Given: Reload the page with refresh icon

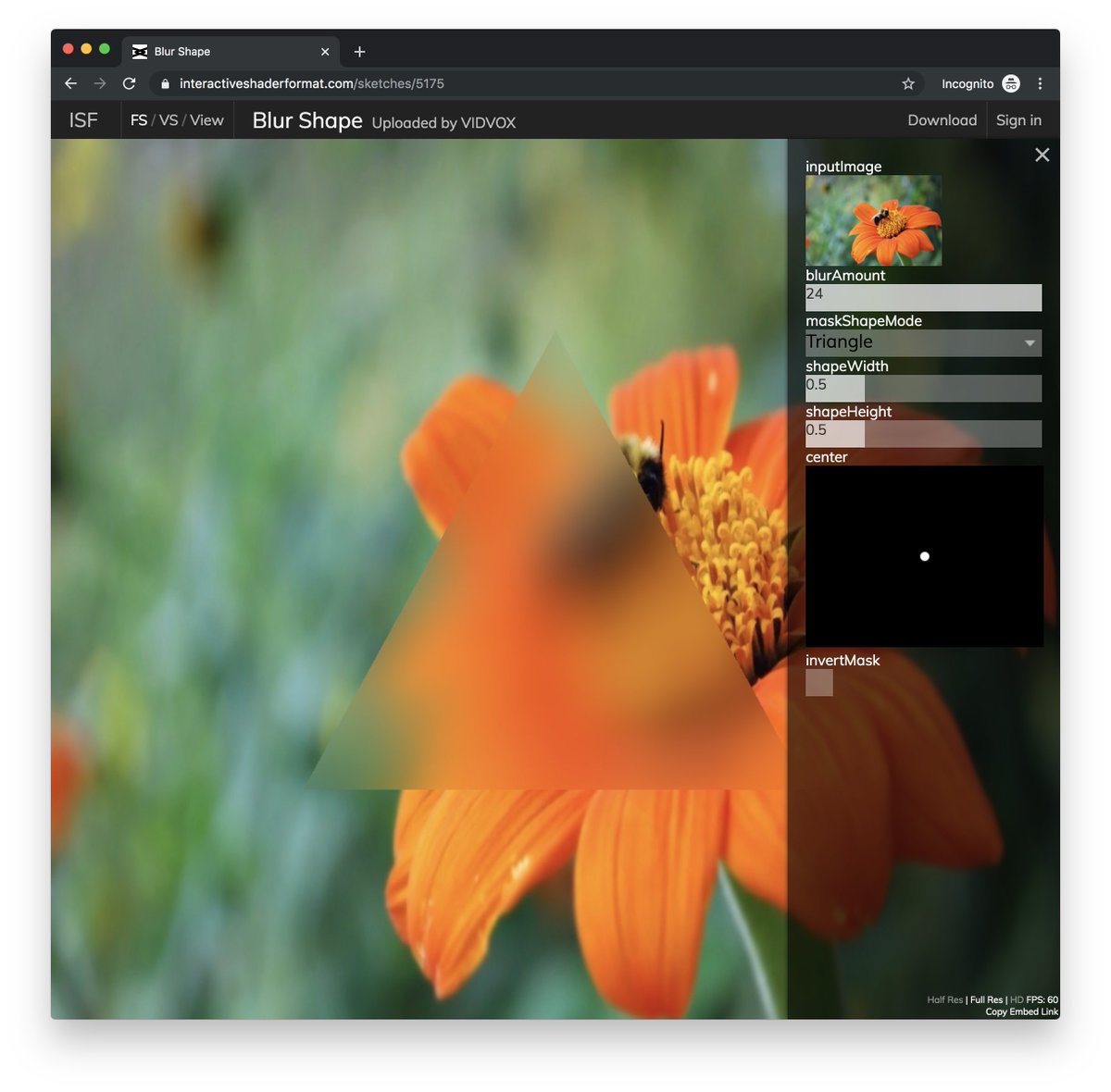Looking at the screenshot, I should (130, 83).
